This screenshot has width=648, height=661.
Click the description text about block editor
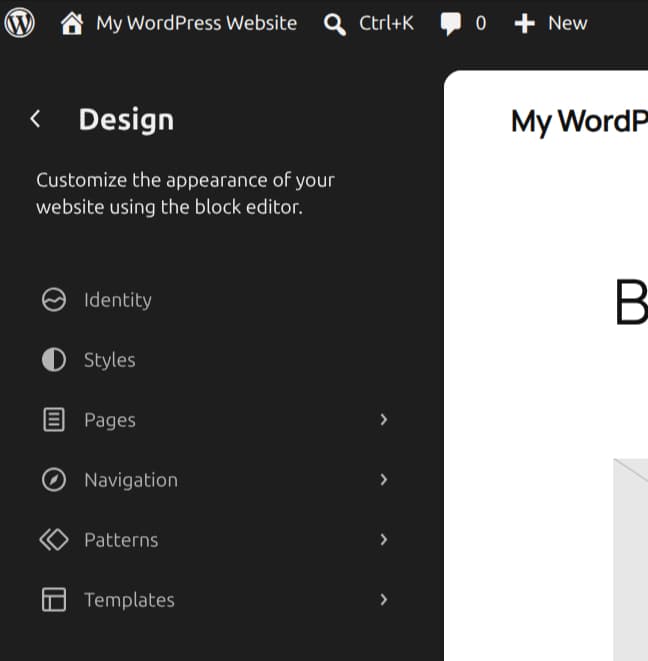point(186,193)
